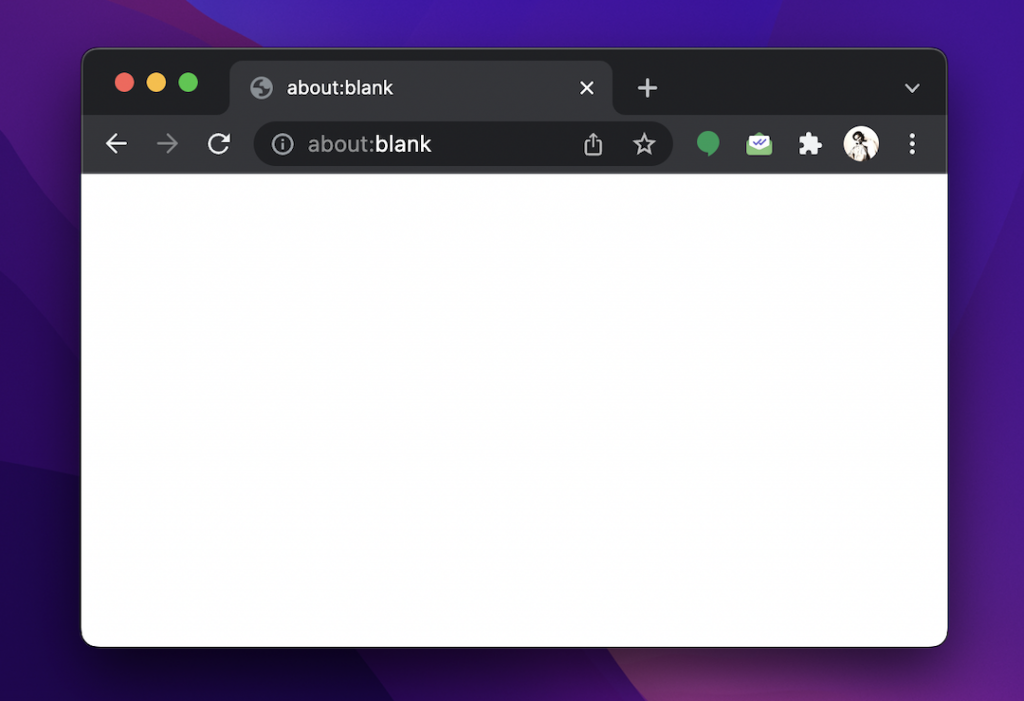Close the window with red button
Screen dimensions: 1024x701
click(125, 82)
